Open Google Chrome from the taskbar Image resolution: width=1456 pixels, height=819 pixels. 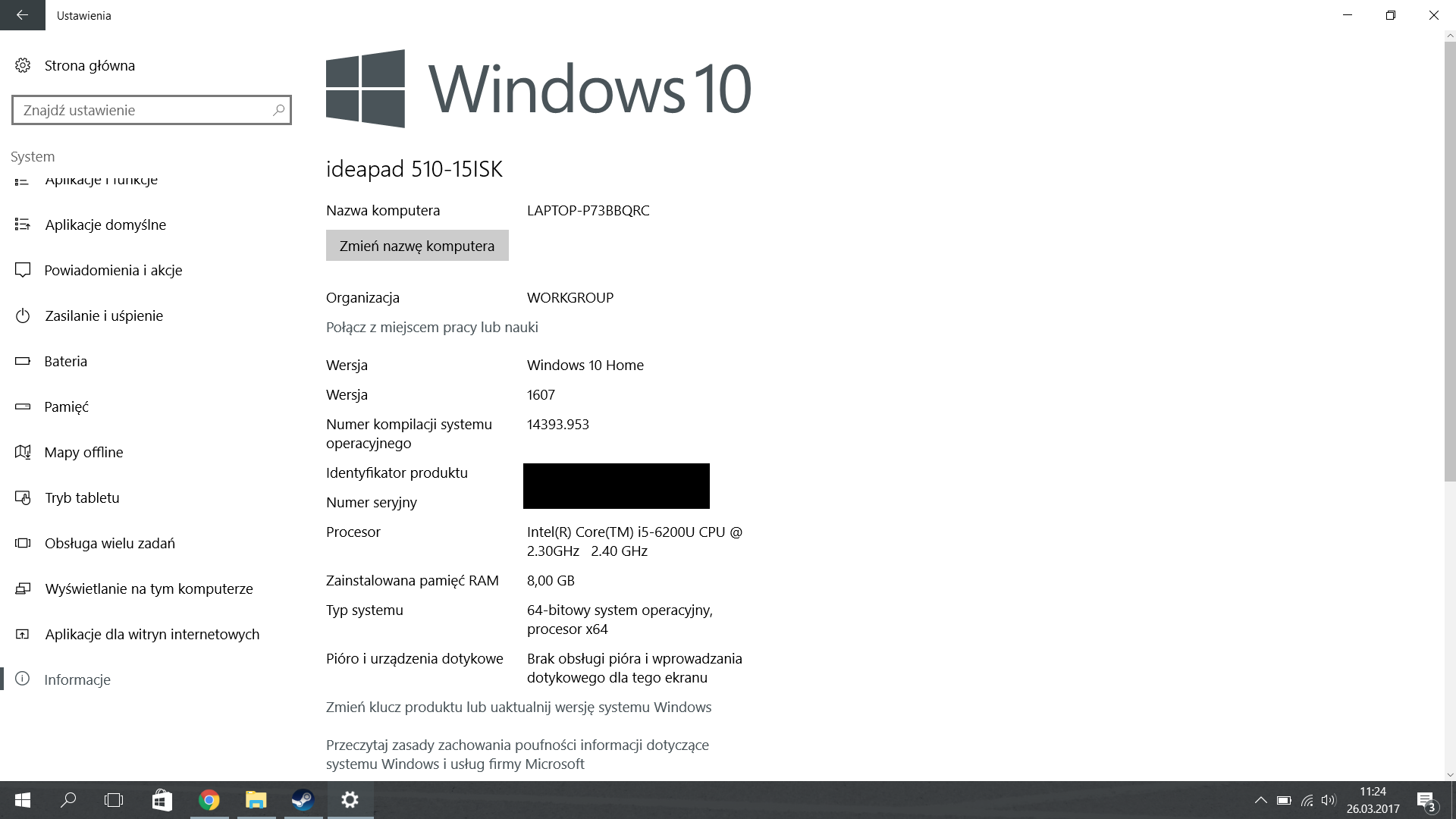209,800
